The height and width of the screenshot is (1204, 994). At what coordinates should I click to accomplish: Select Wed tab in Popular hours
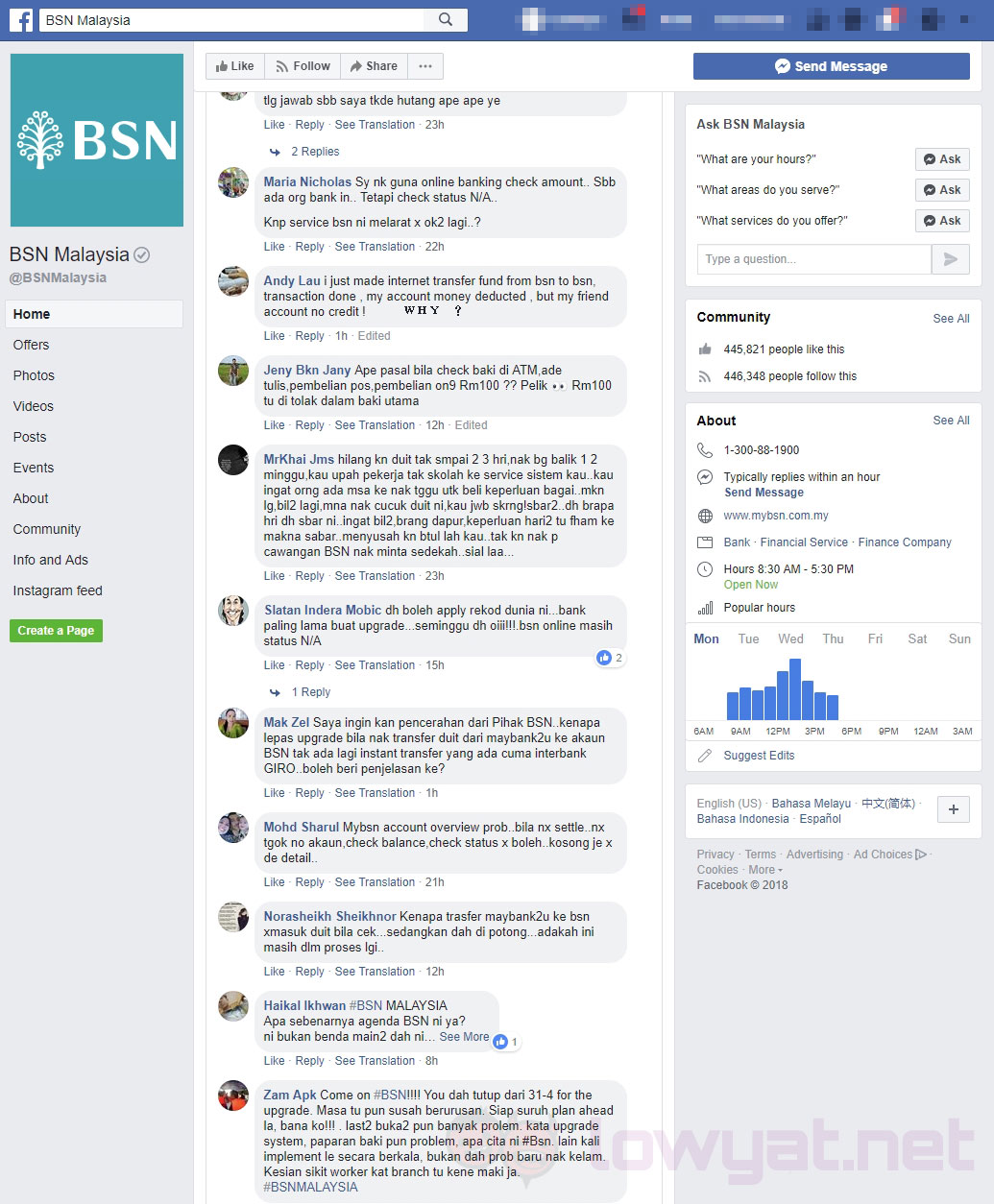tap(790, 638)
